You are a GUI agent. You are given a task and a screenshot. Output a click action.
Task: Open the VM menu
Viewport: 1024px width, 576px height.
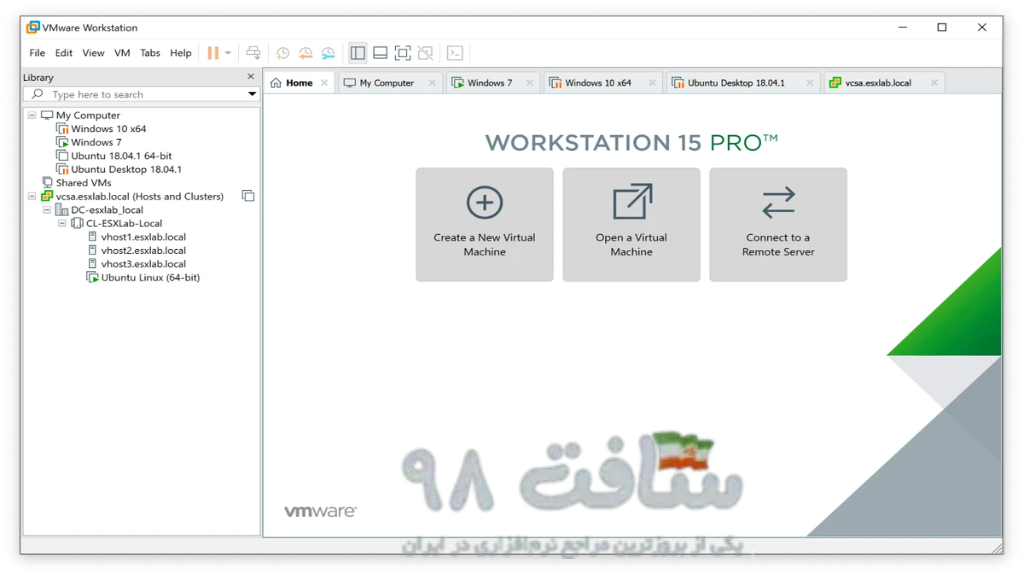[x=122, y=53]
